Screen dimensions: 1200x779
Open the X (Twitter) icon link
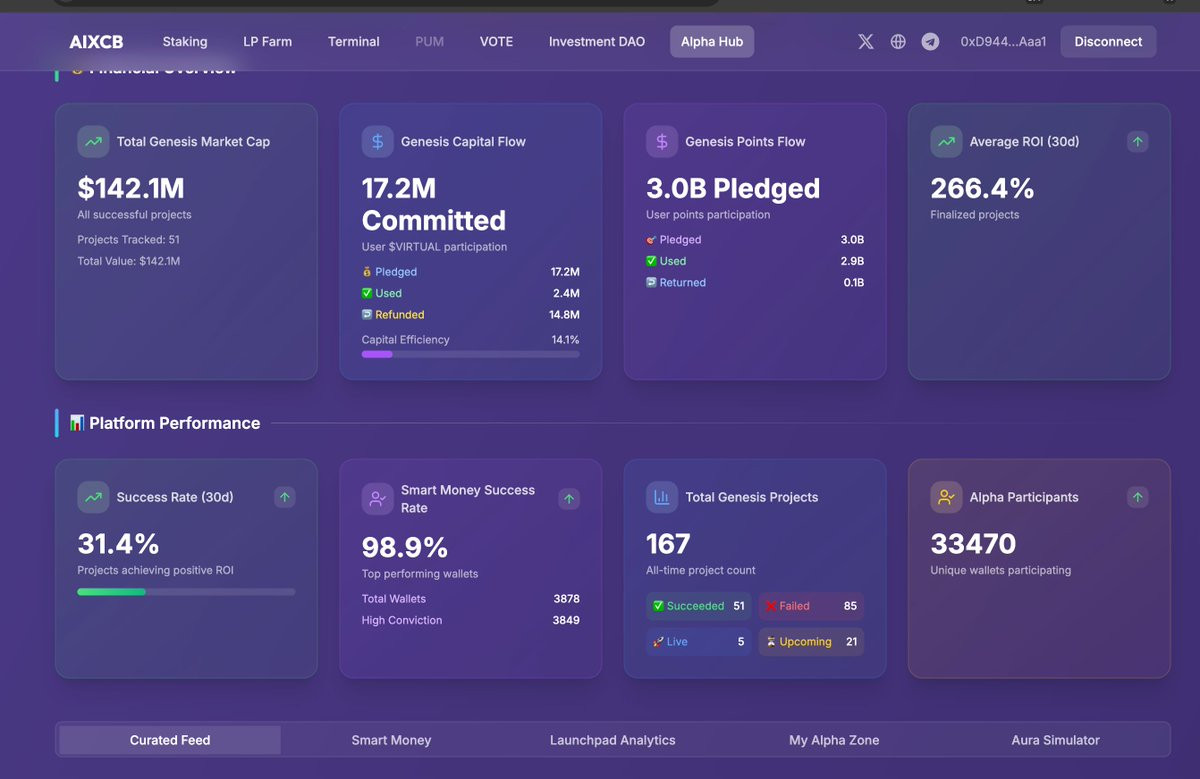coord(866,42)
